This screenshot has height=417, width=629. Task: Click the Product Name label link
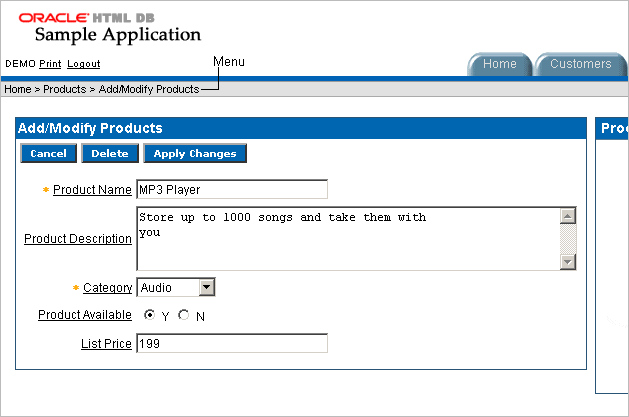point(92,190)
